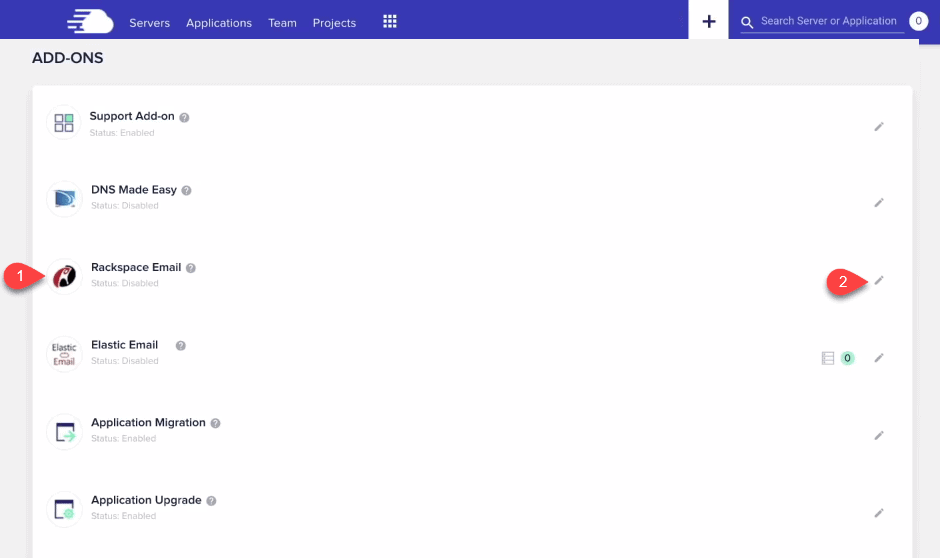This screenshot has height=558, width=940.
Task: Click the Elastic Email green count badge
Action: (x=847, y=358)
